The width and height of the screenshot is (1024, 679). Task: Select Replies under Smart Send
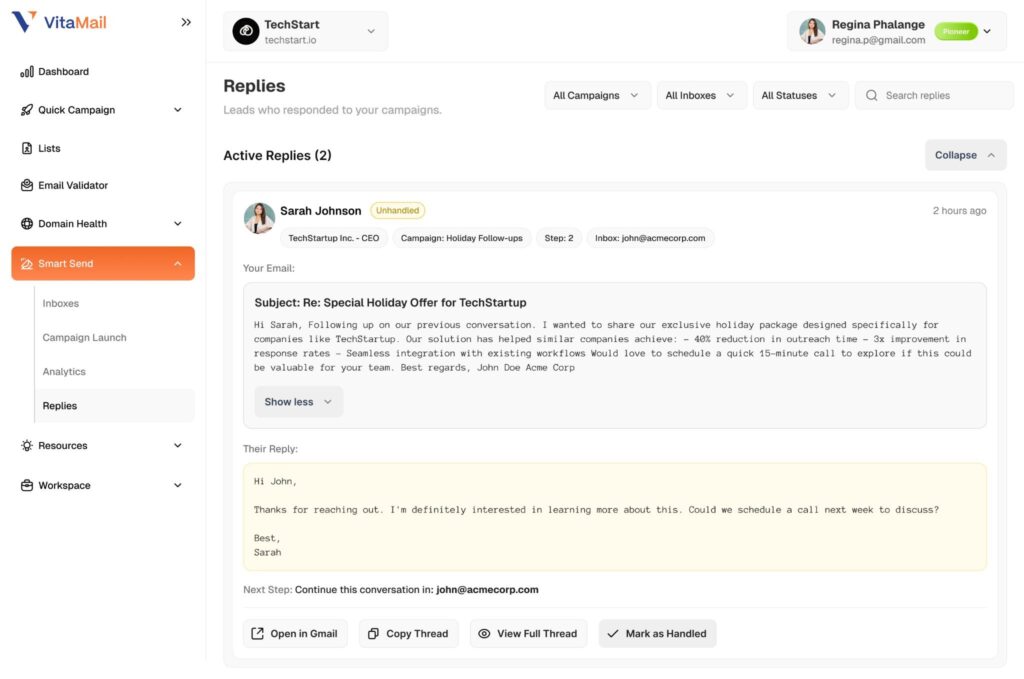tap(114, 405)
